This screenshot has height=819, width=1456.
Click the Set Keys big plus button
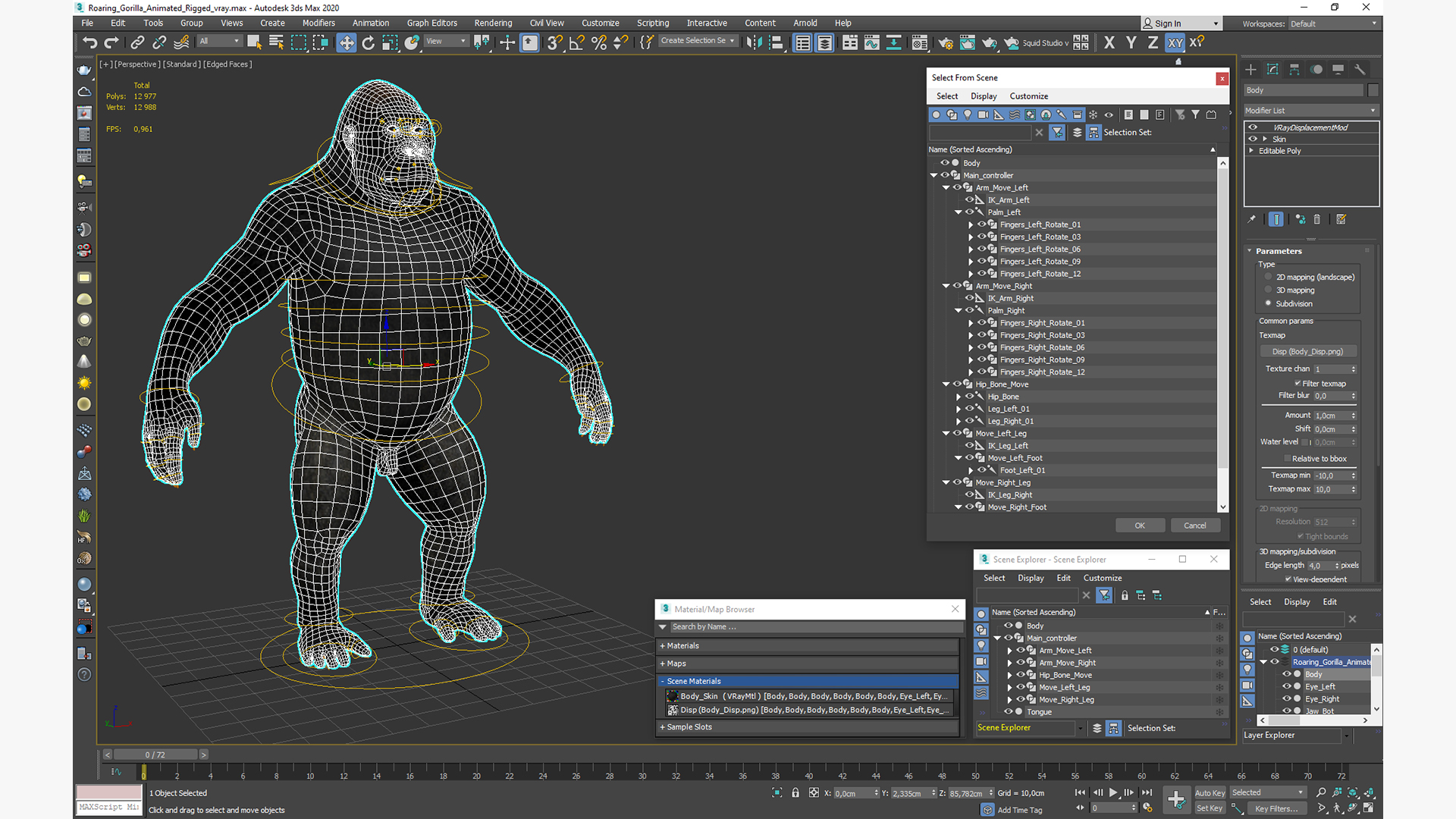pyautogui.click(x=1176, y=799)
